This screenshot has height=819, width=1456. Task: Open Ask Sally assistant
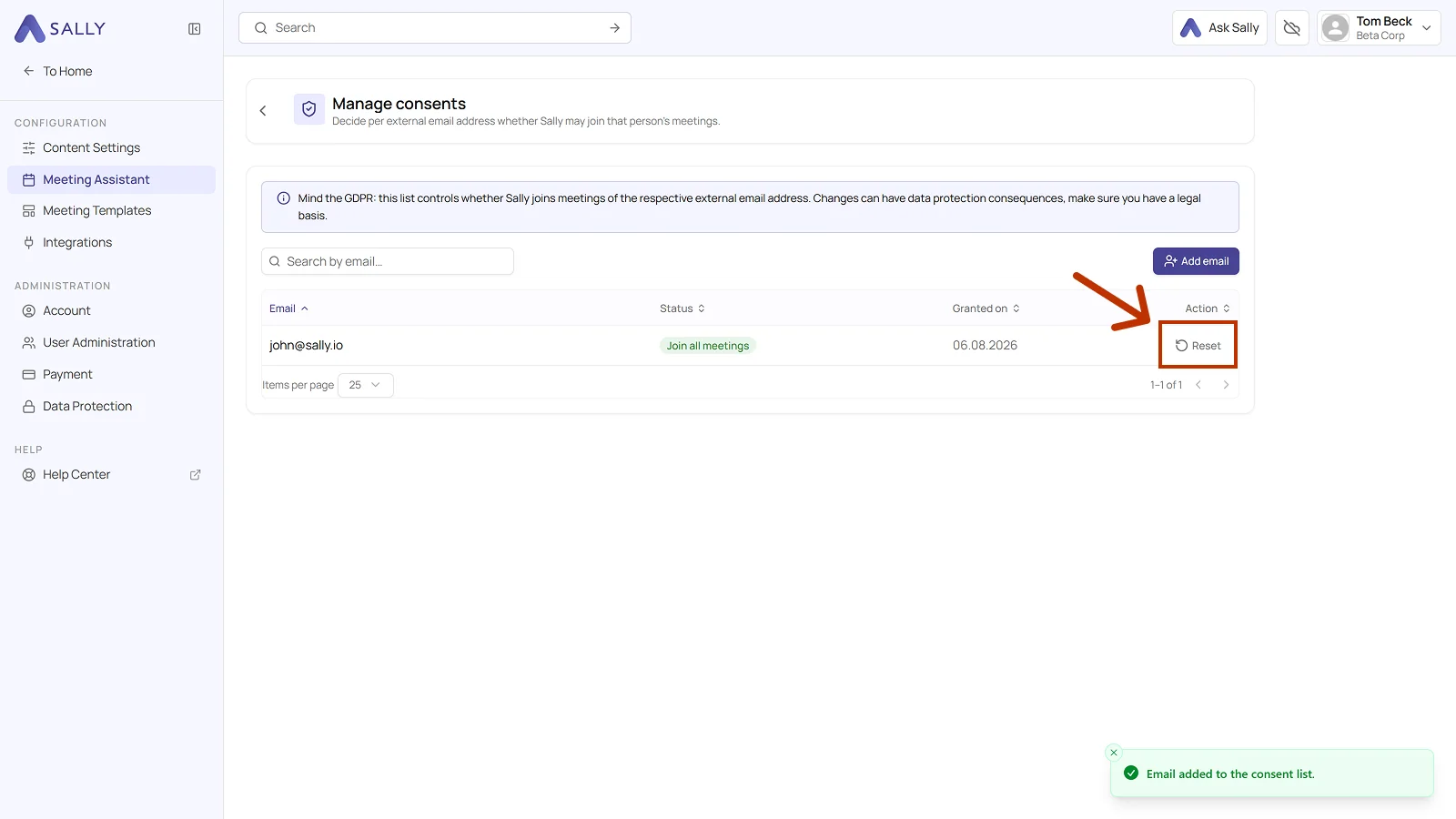(1219, 28)
